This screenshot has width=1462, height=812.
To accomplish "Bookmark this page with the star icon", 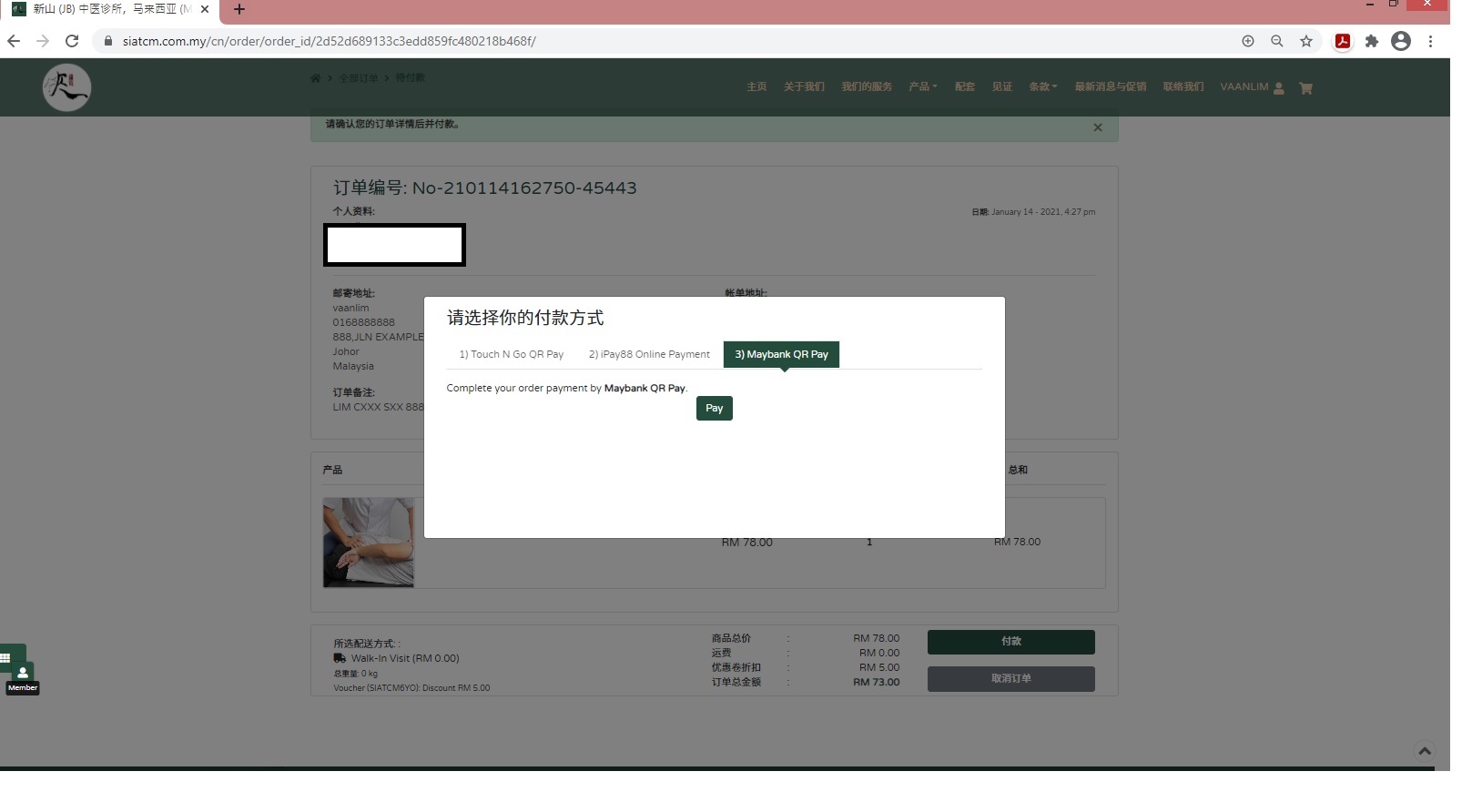I will point(1306,41).
